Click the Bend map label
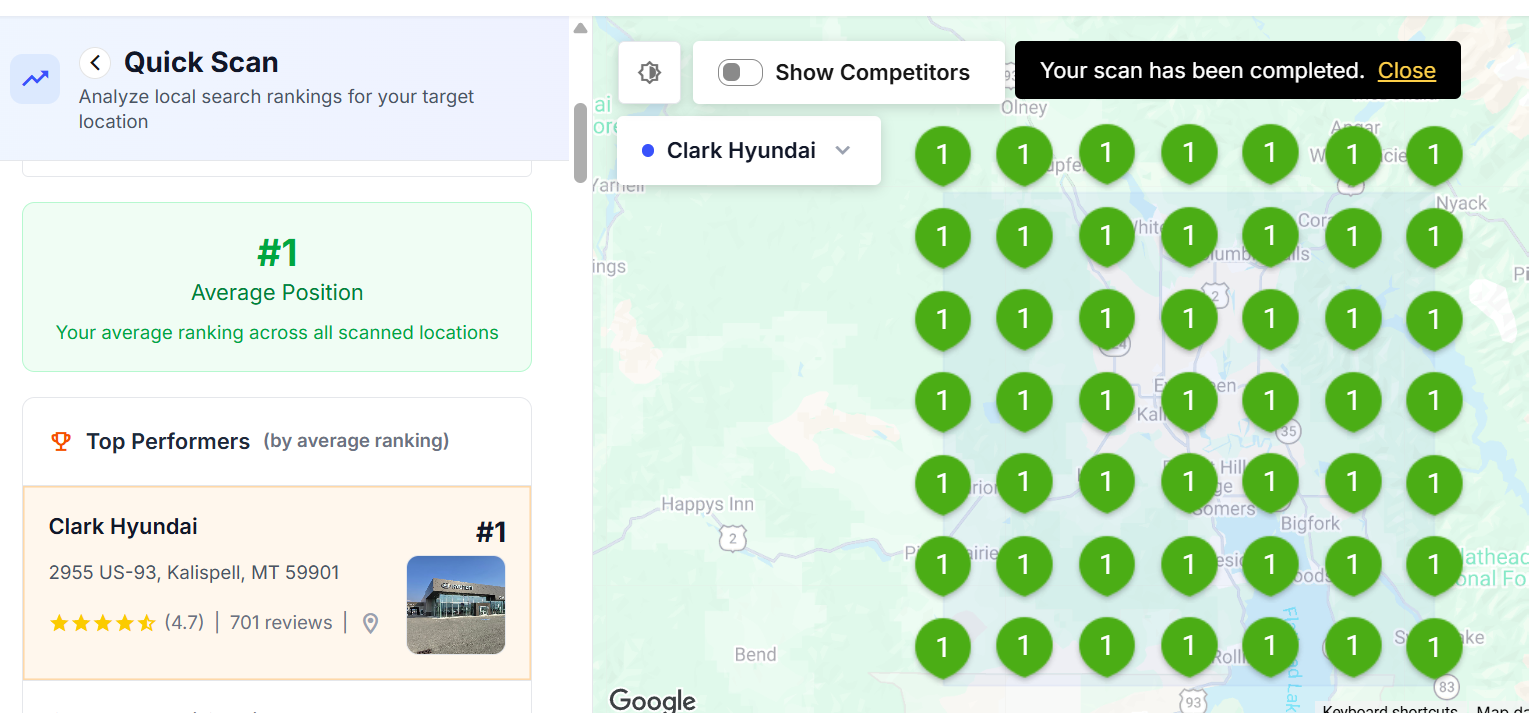The width and height of the screenshot is (1529, 713). pos(755,654)
